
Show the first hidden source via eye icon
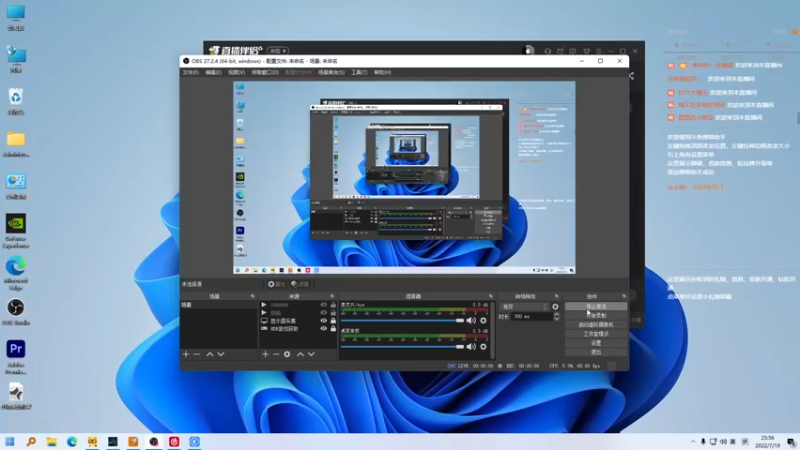323,305
